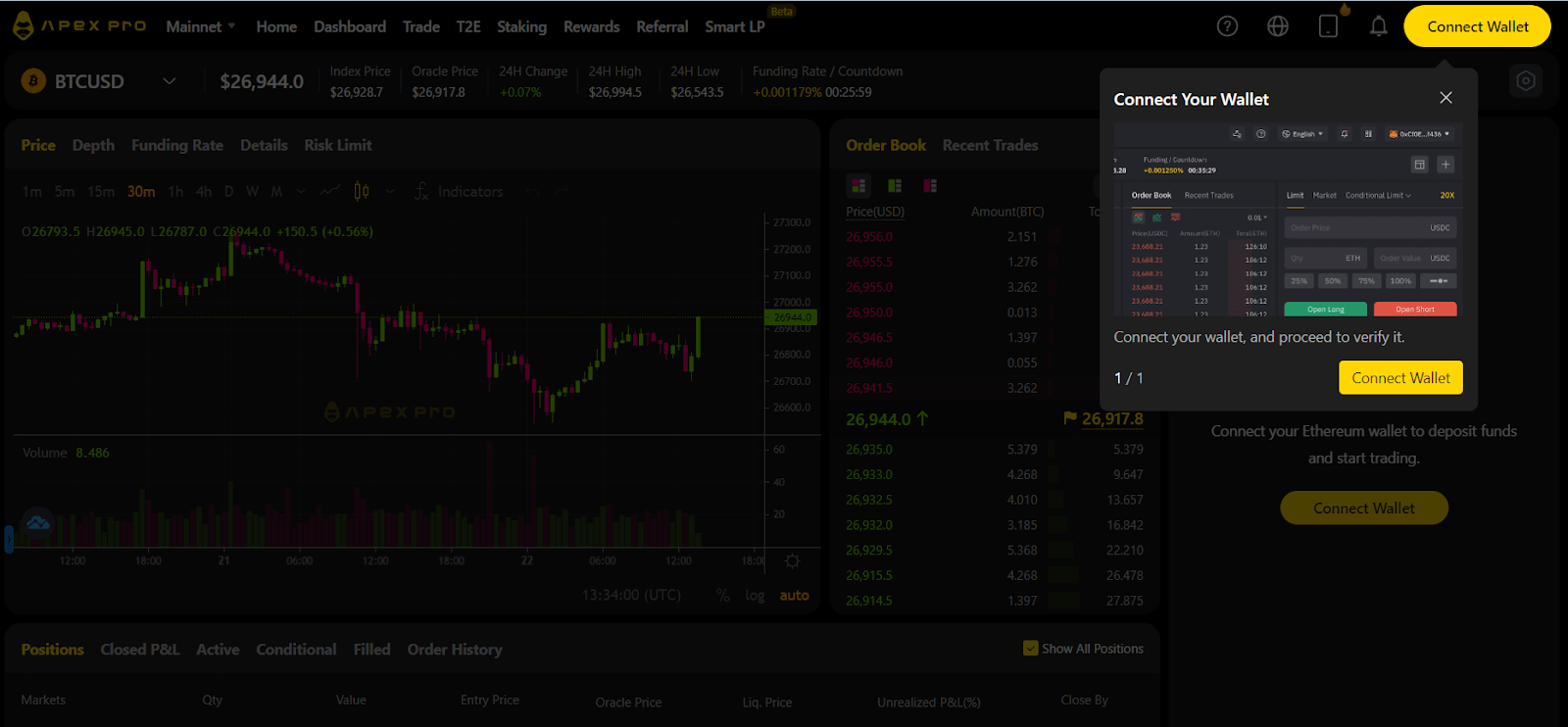Click the cloud icon on volume chart

coord(38,523)
